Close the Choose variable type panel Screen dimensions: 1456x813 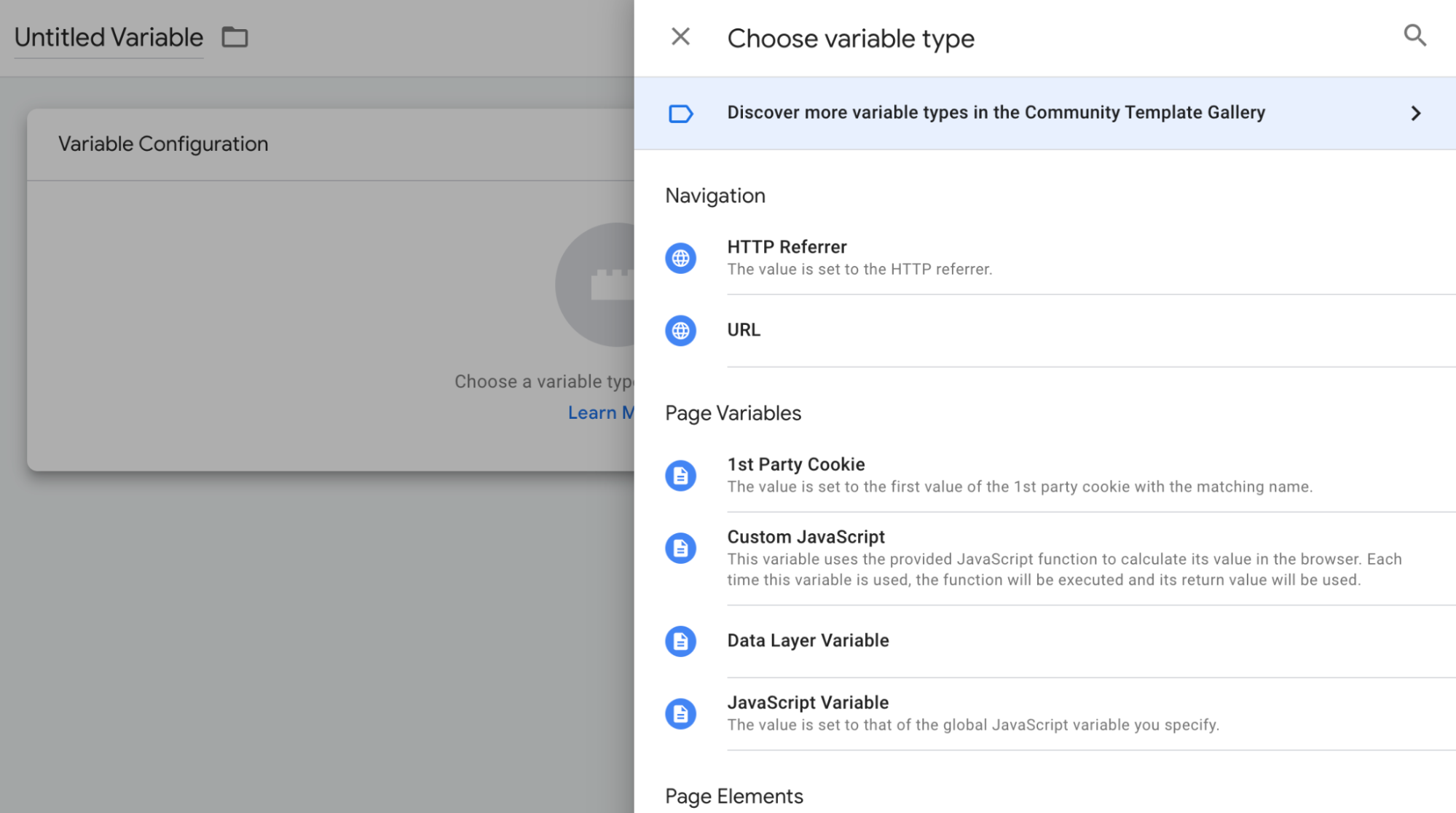tap(680, 36)
